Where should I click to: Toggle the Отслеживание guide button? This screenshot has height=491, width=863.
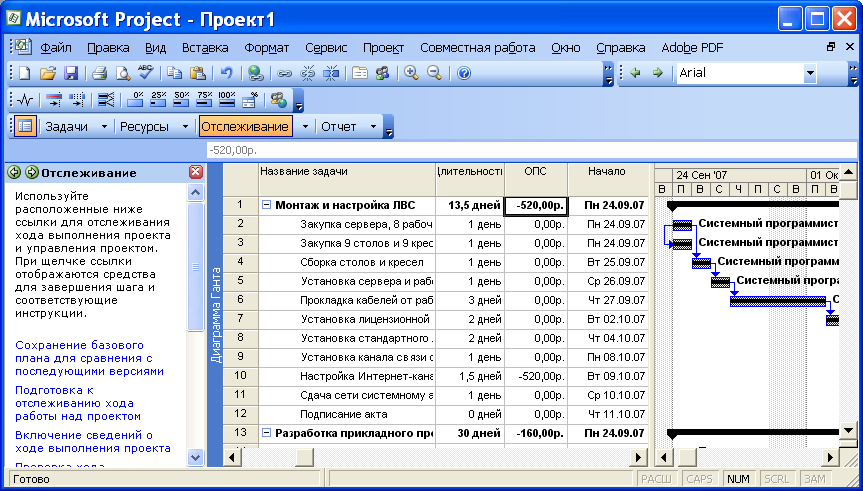tap(245, 127)
